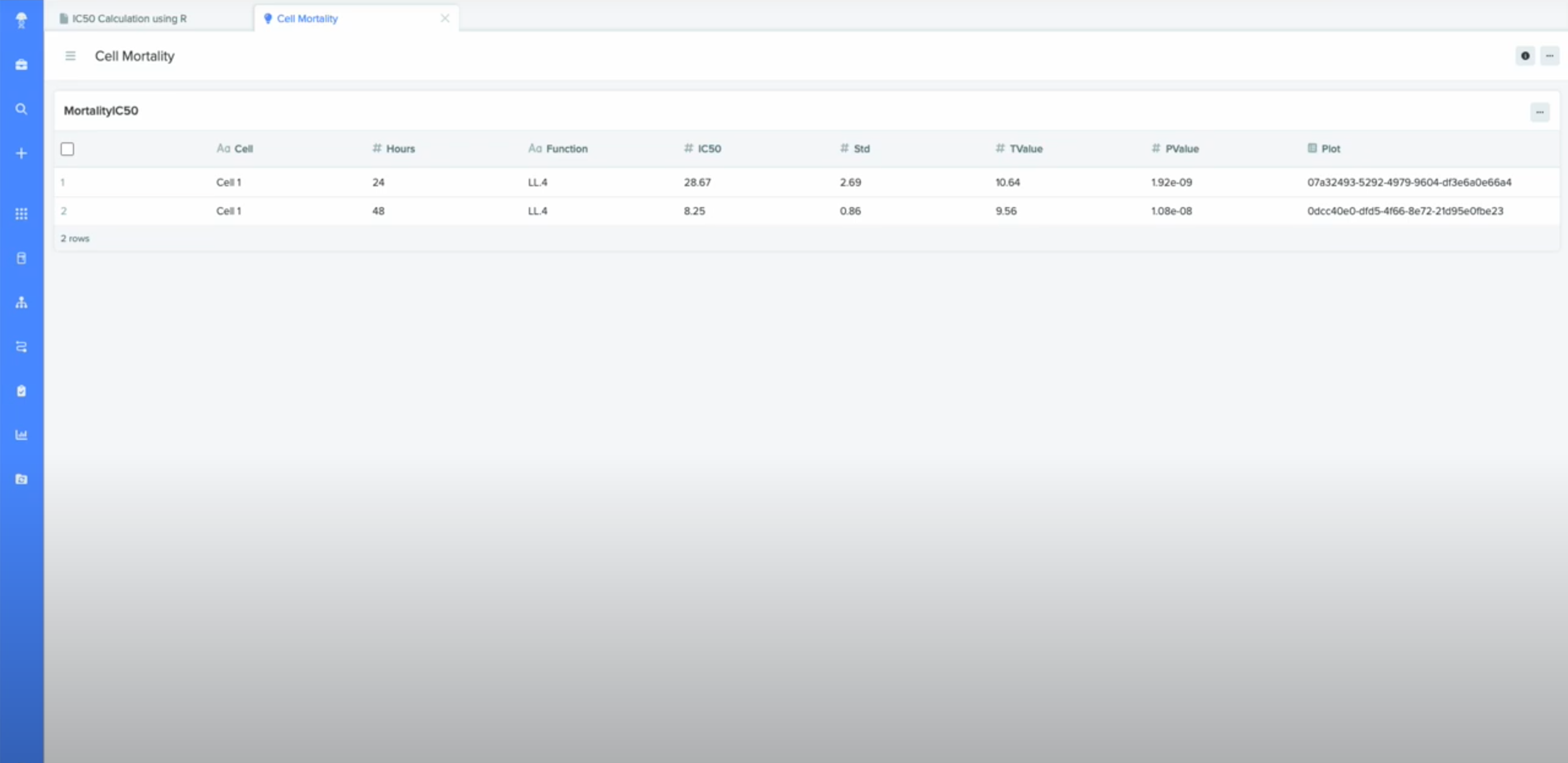Select row number 2 in table

(x=64, y=211)
